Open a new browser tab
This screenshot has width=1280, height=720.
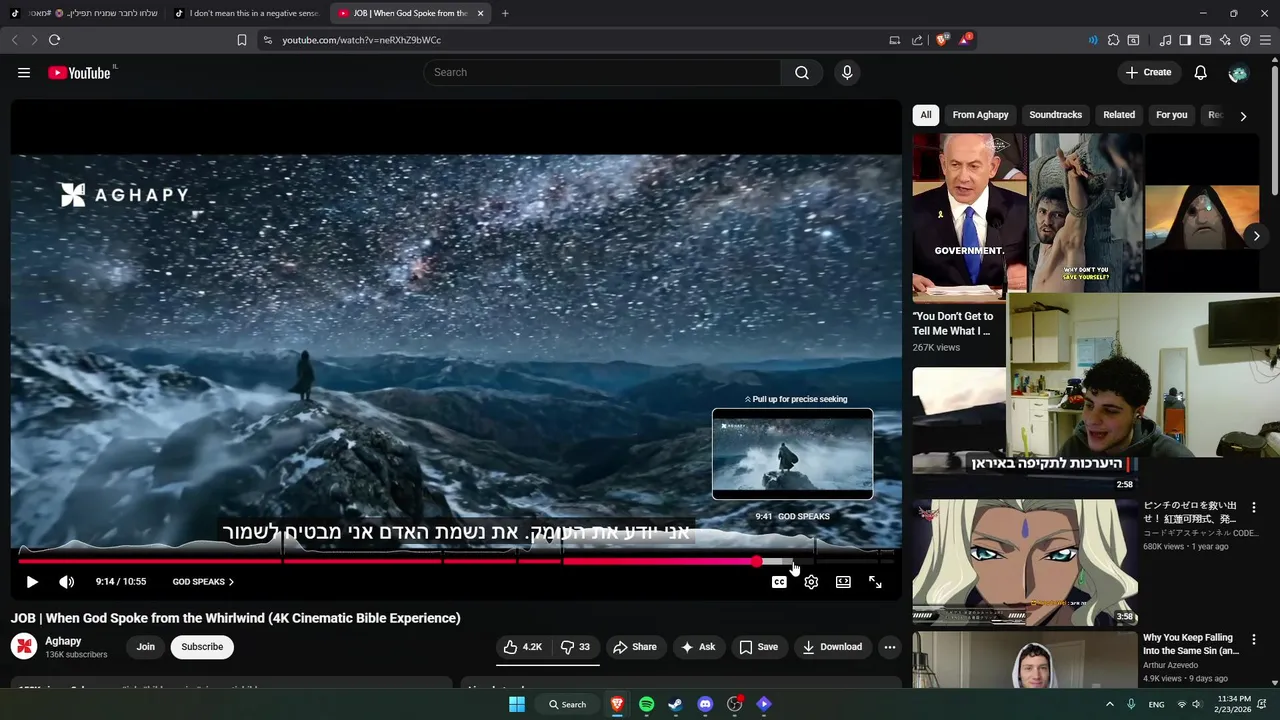click(505, 13)
